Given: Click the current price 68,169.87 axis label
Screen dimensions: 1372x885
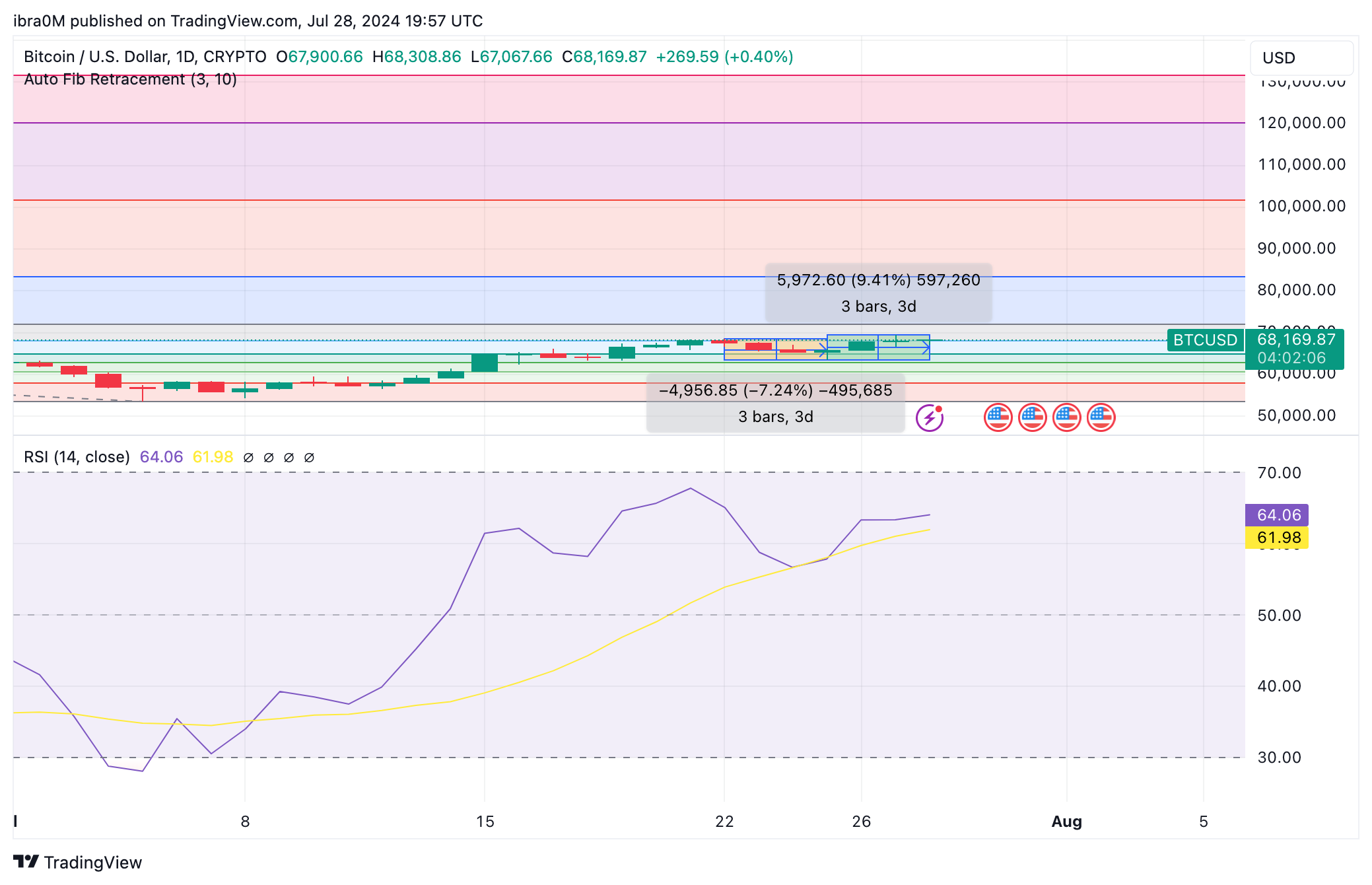Looking at the screenshot, I should point(1296,339).
